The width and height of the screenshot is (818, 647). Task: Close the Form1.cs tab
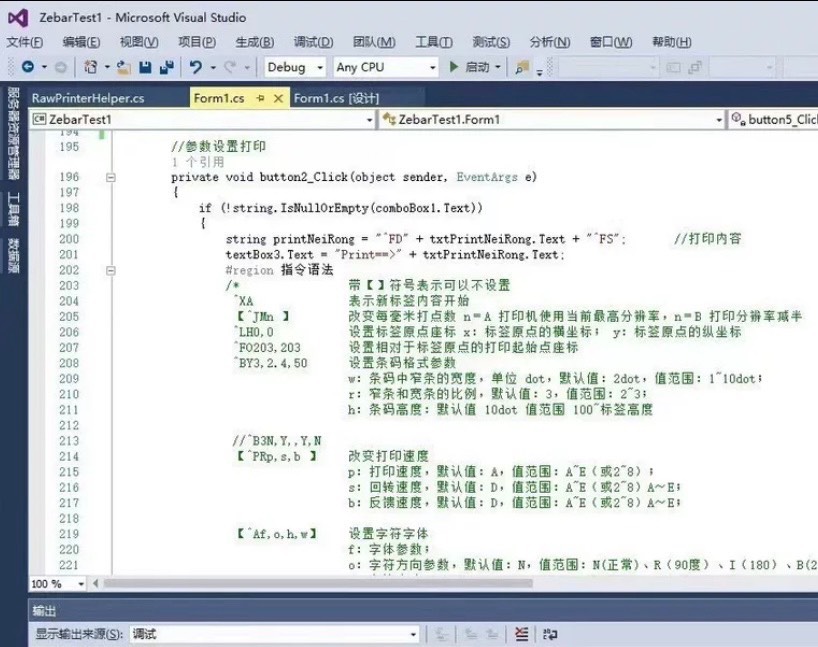(279, 98)
